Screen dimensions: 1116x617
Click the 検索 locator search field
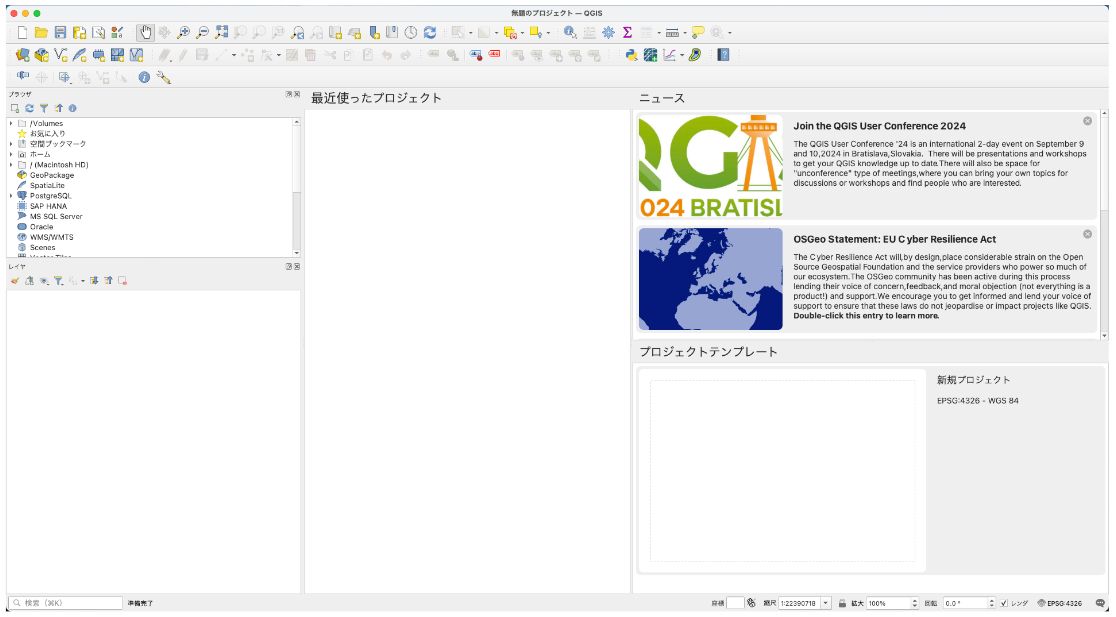tap(65, 603)
